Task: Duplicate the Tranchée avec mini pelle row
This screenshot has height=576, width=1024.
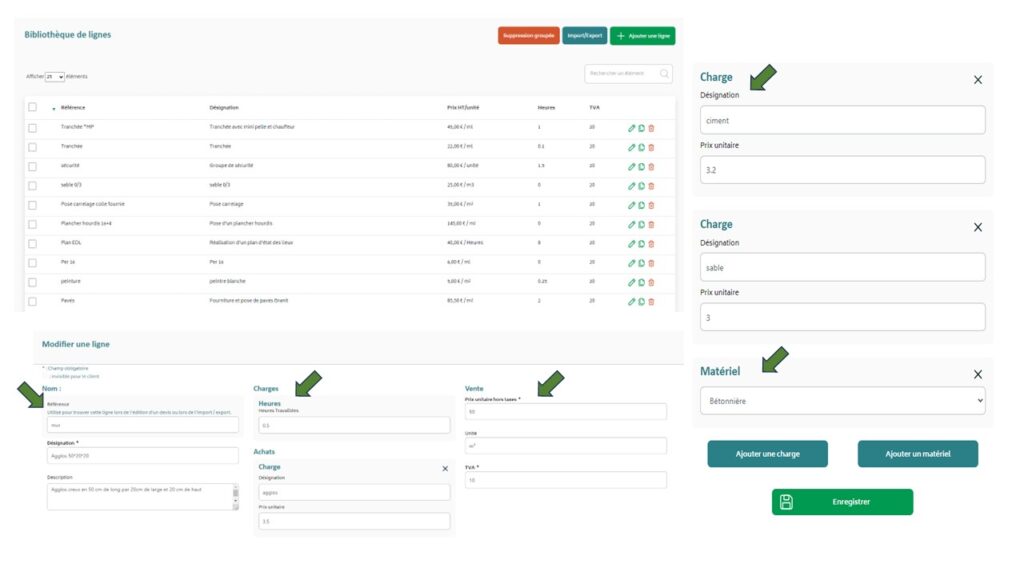Action: [x=641, y=128]
